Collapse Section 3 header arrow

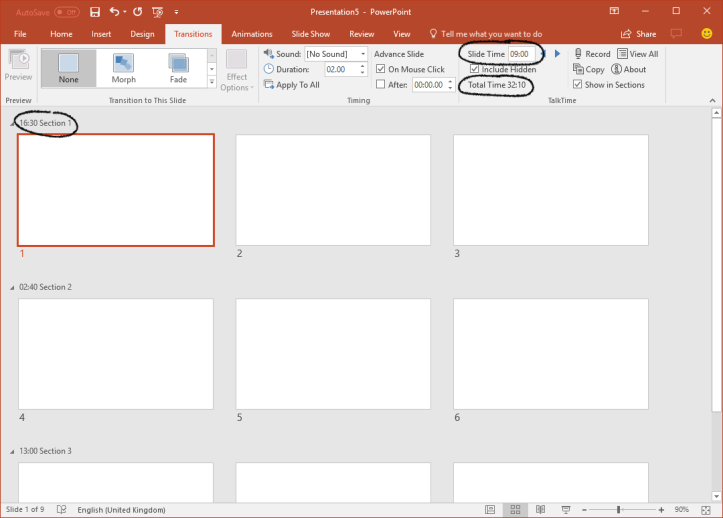pos(13,452)
